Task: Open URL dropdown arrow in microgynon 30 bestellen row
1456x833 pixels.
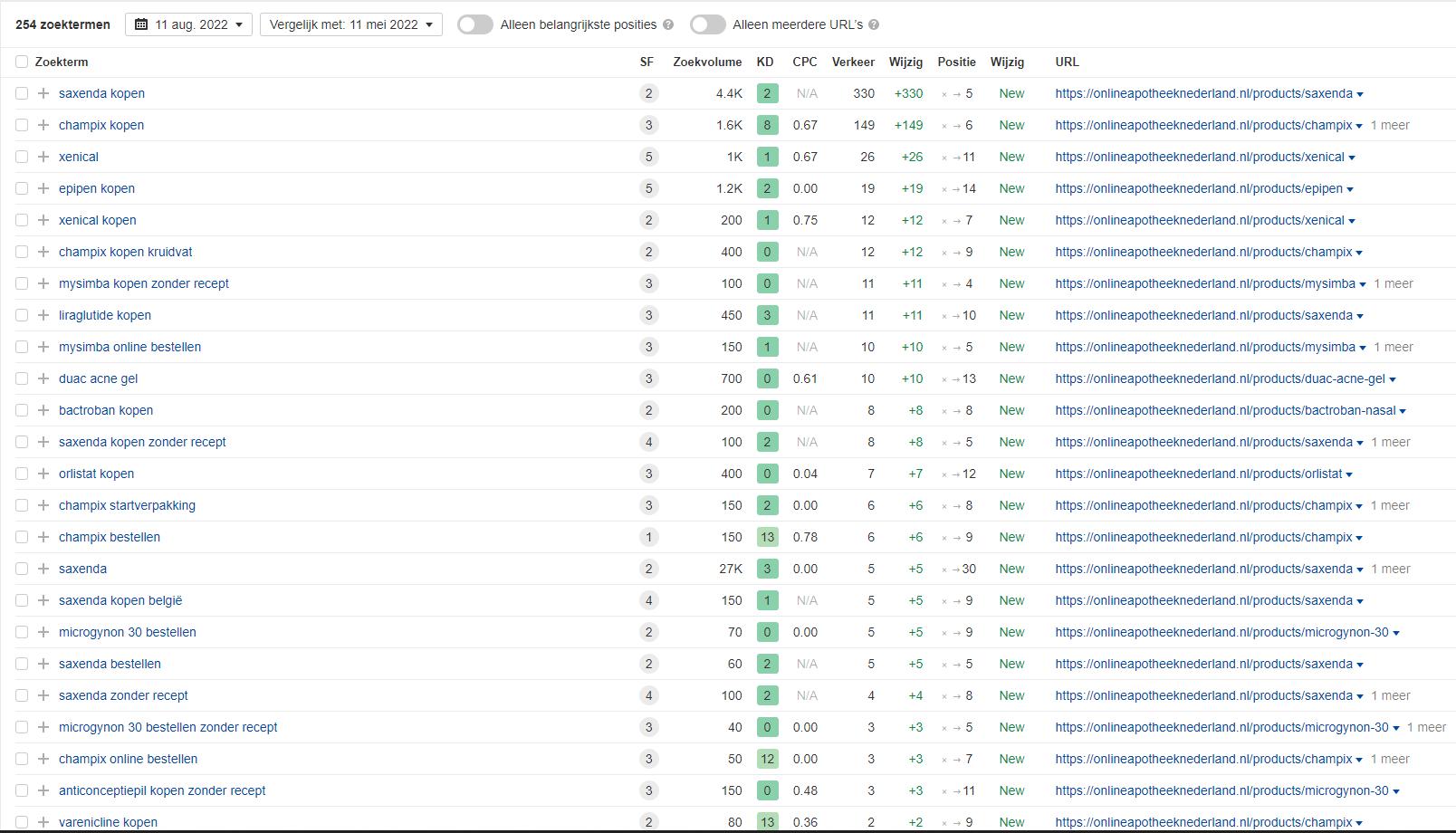Action: pos(1396,633)
